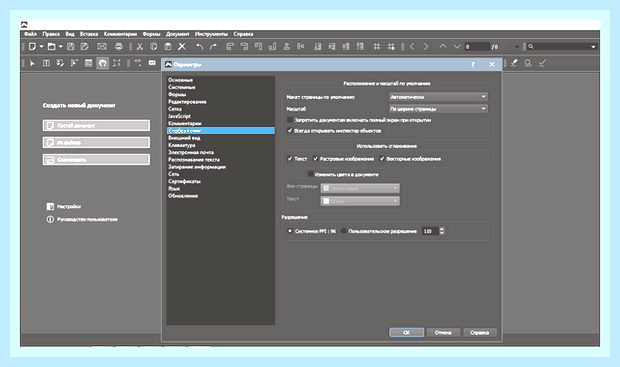Open the 'Масштаб' dropdown
Image resolution: width=620 pixels, height=367 pixels.
[x=438, y=109]
